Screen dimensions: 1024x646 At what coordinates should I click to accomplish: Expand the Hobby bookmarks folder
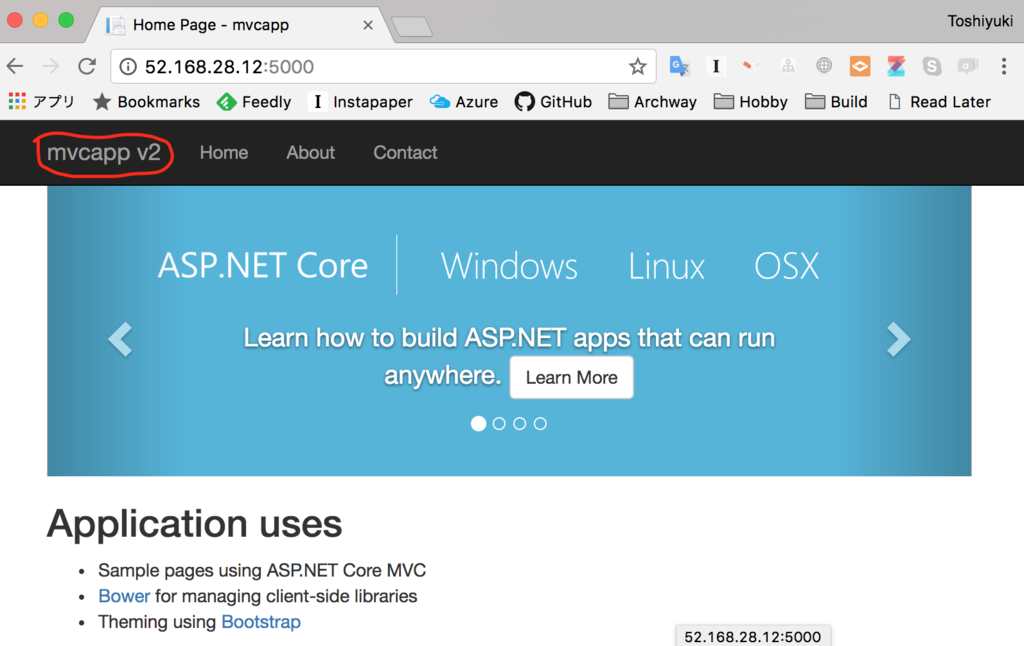750,102
